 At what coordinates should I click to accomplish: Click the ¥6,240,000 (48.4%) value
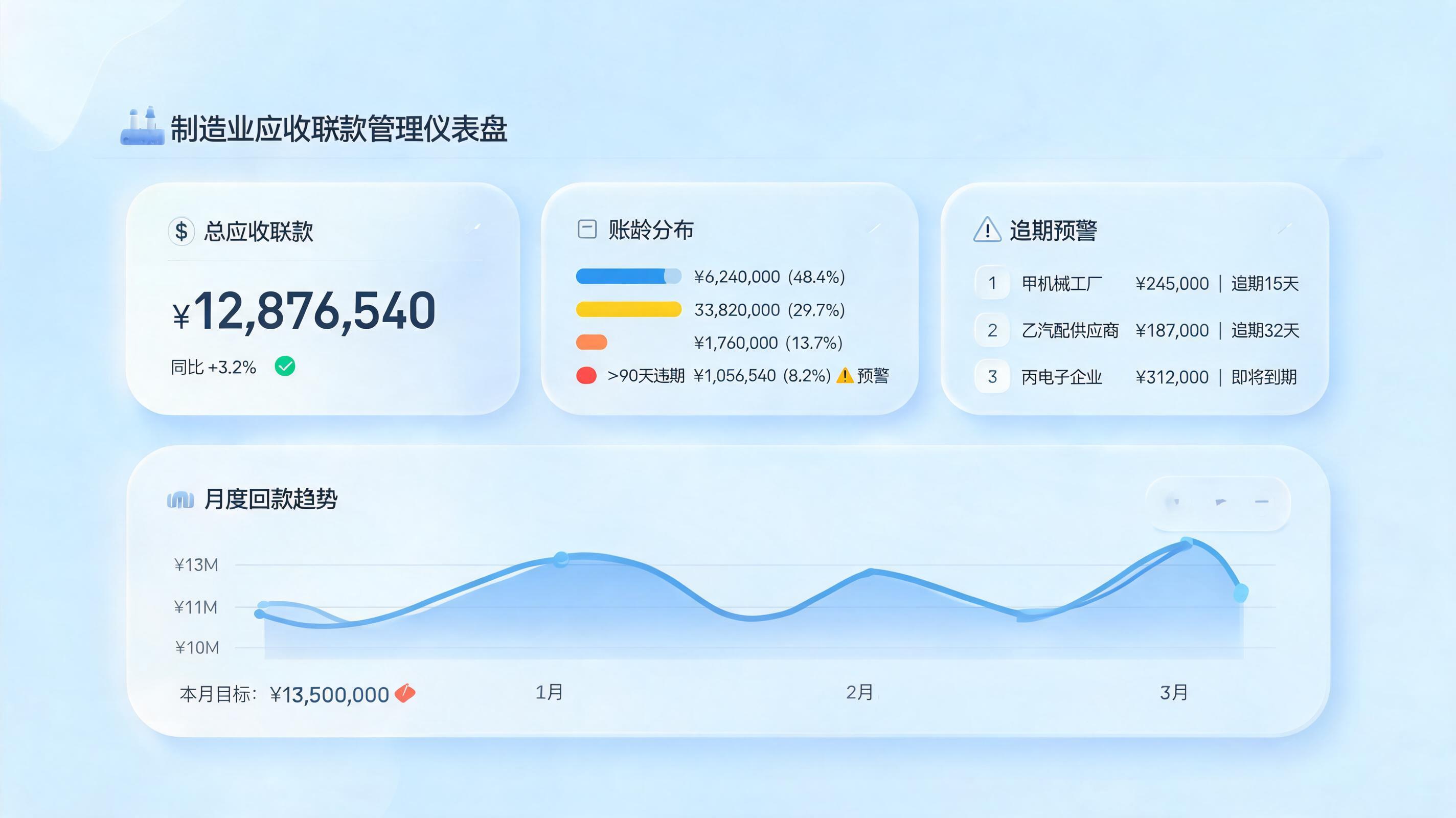coord(769,277)
